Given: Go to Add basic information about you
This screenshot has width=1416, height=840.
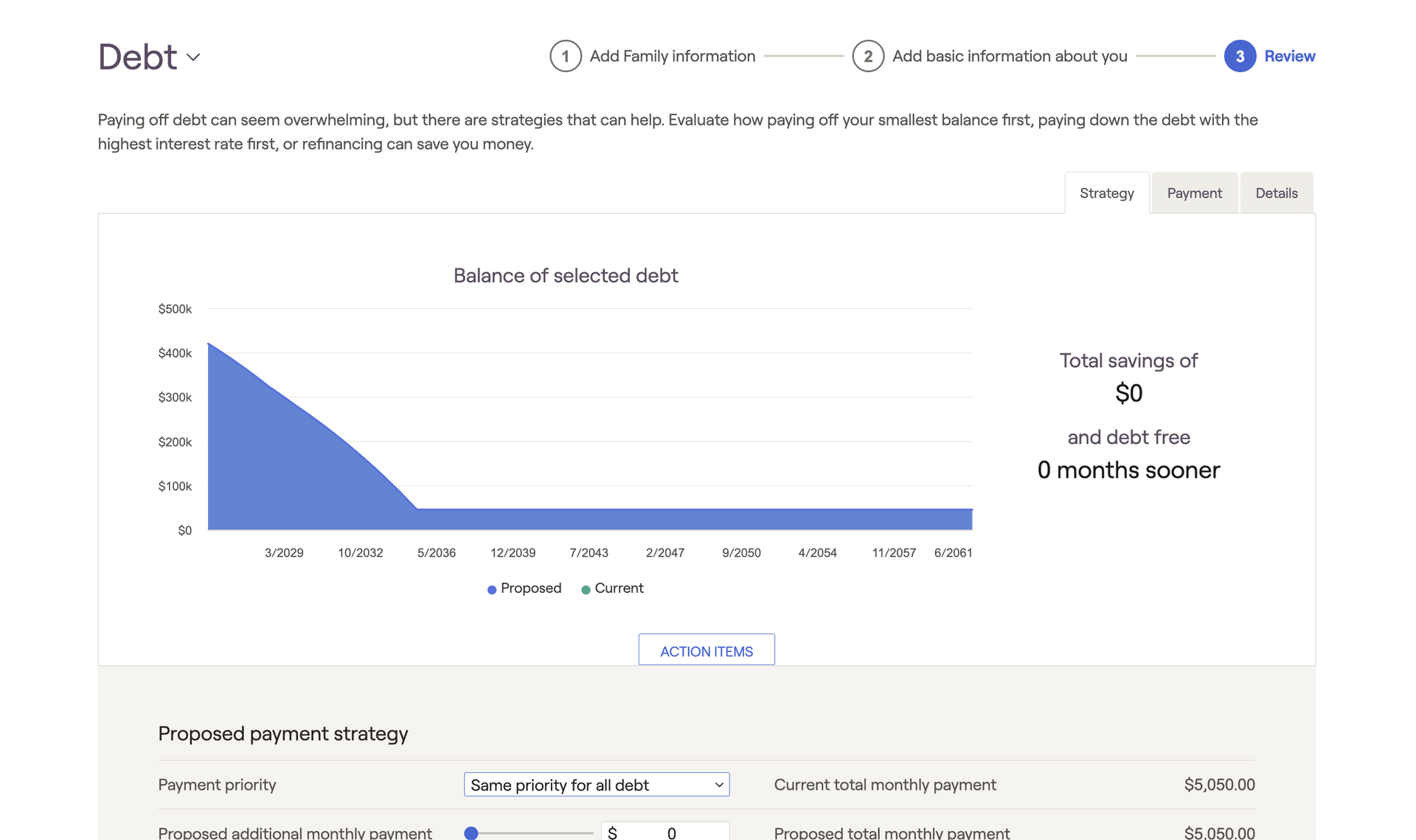Looking at the screenshot, I should (1010, 56).
